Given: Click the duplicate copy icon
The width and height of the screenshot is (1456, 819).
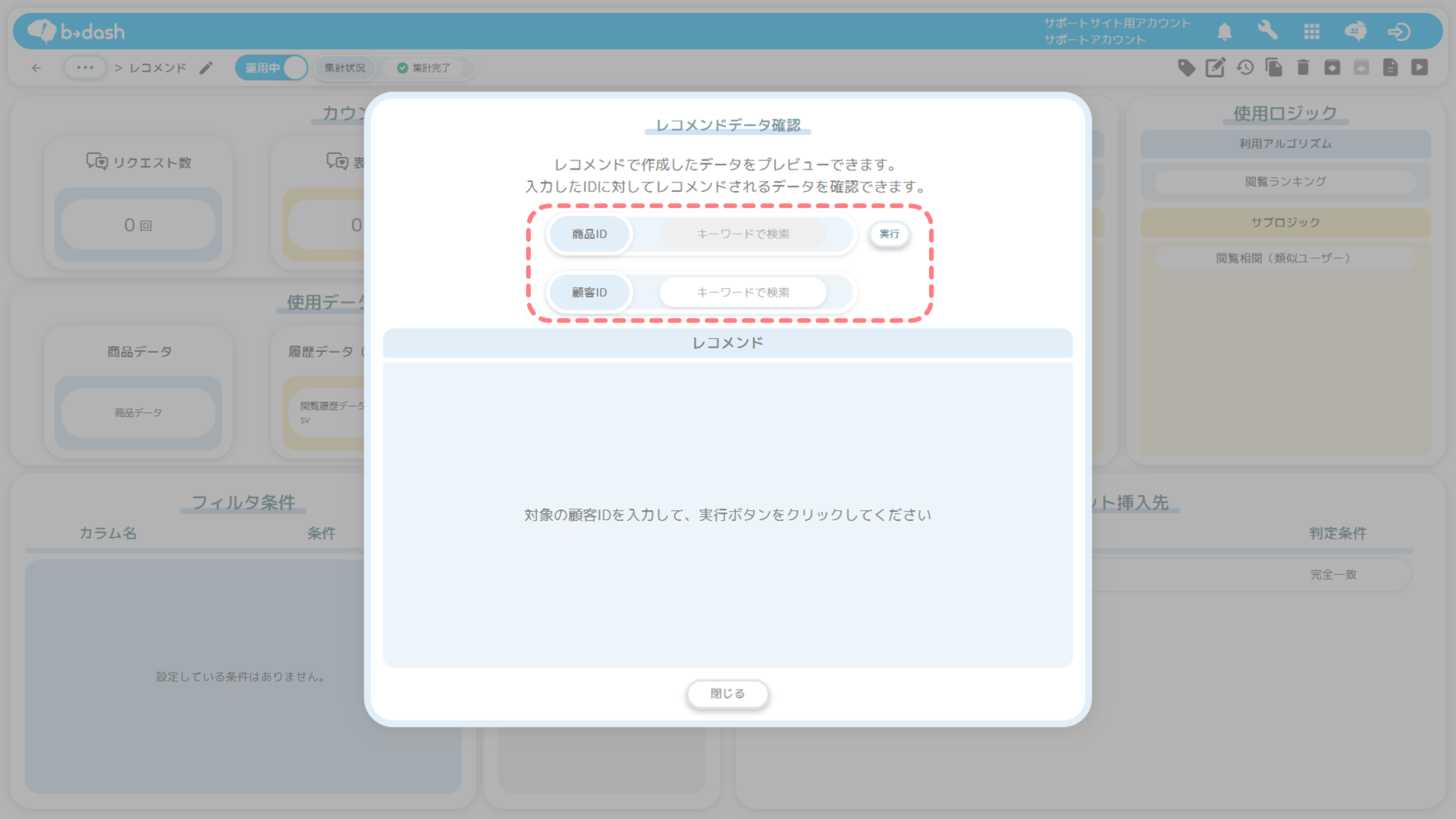Looking at the screenshot, I should click(x=1274, y=68).
